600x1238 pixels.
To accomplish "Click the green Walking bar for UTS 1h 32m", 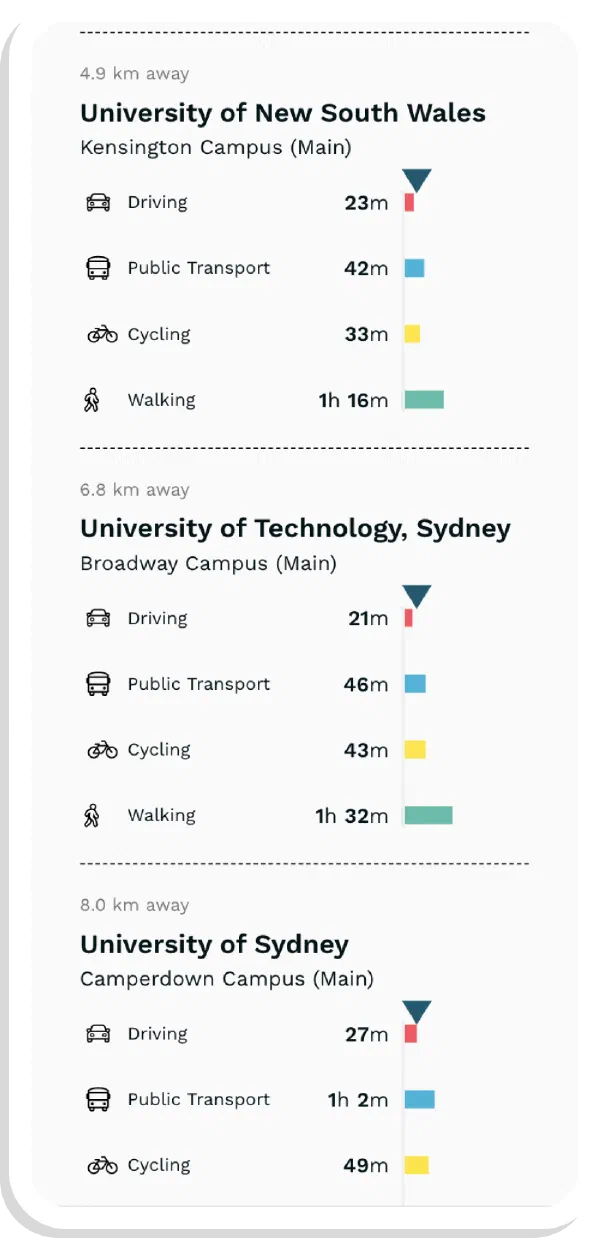I will click(x=428, y=815).
